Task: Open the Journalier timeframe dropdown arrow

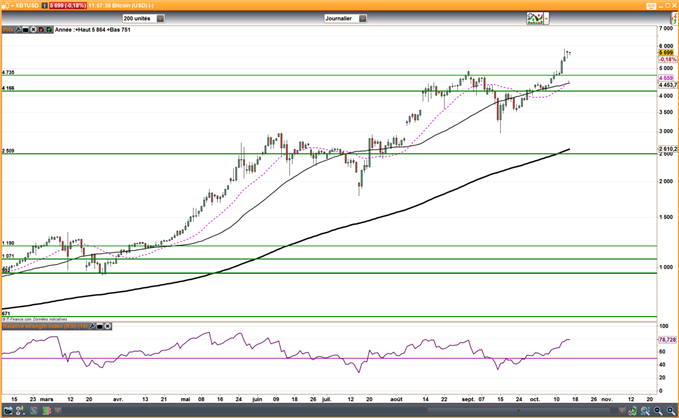Action: tap(363, 19)
